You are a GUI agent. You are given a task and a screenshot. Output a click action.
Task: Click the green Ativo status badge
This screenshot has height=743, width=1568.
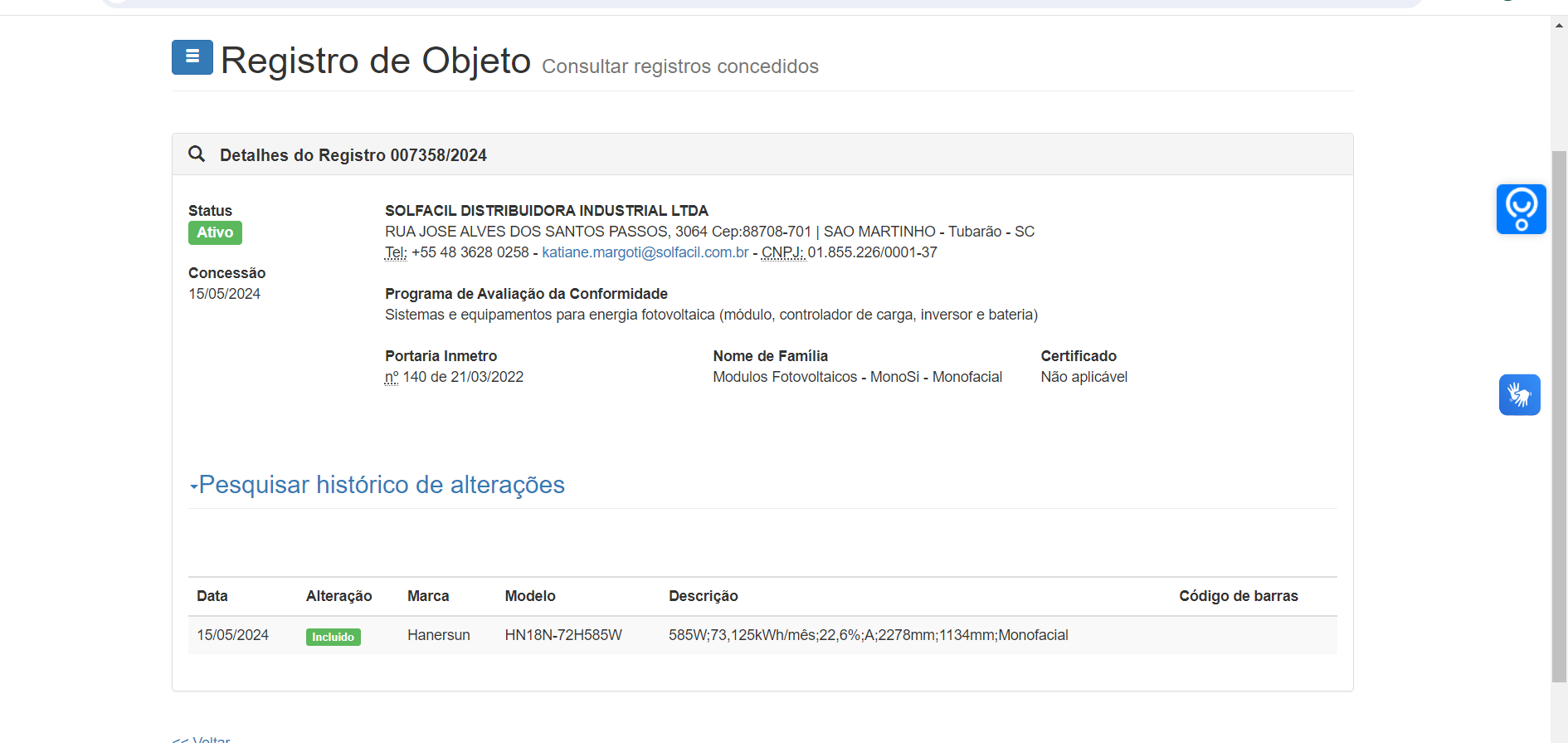click(215, 233)
